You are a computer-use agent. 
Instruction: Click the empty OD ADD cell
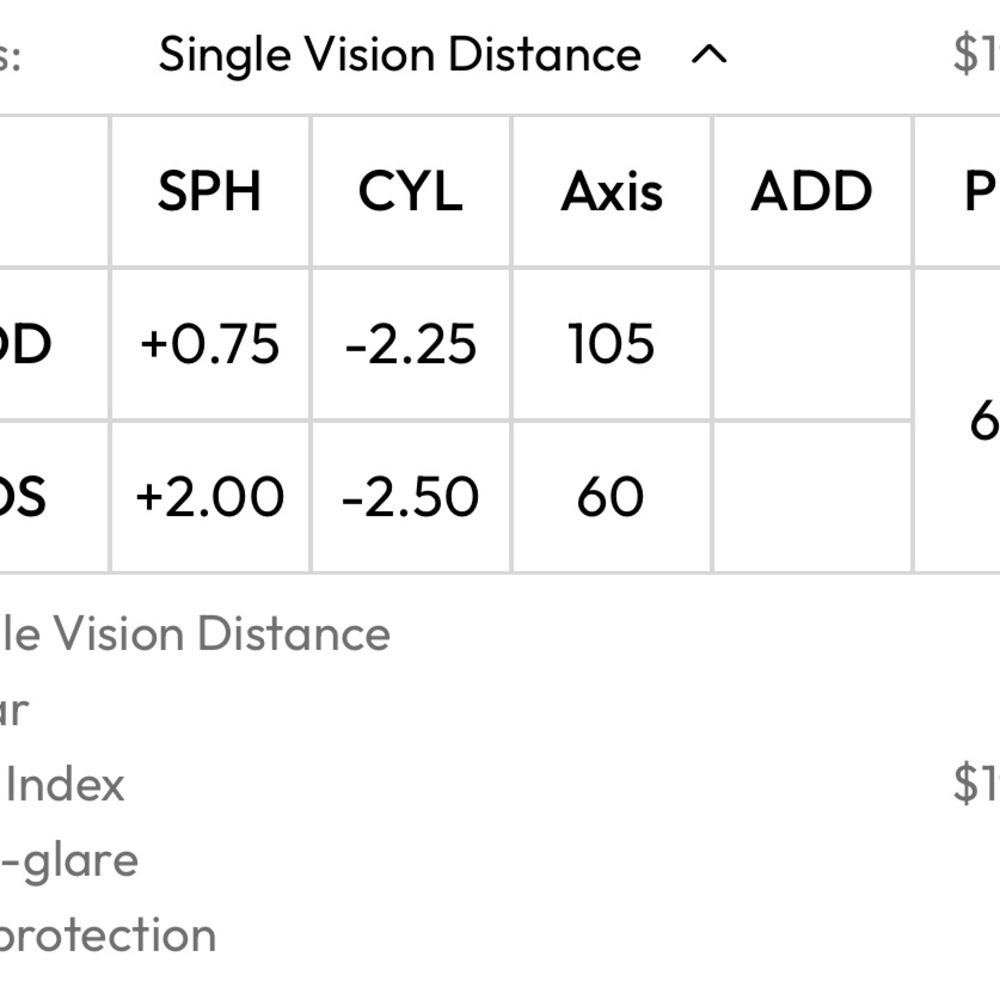812,344
